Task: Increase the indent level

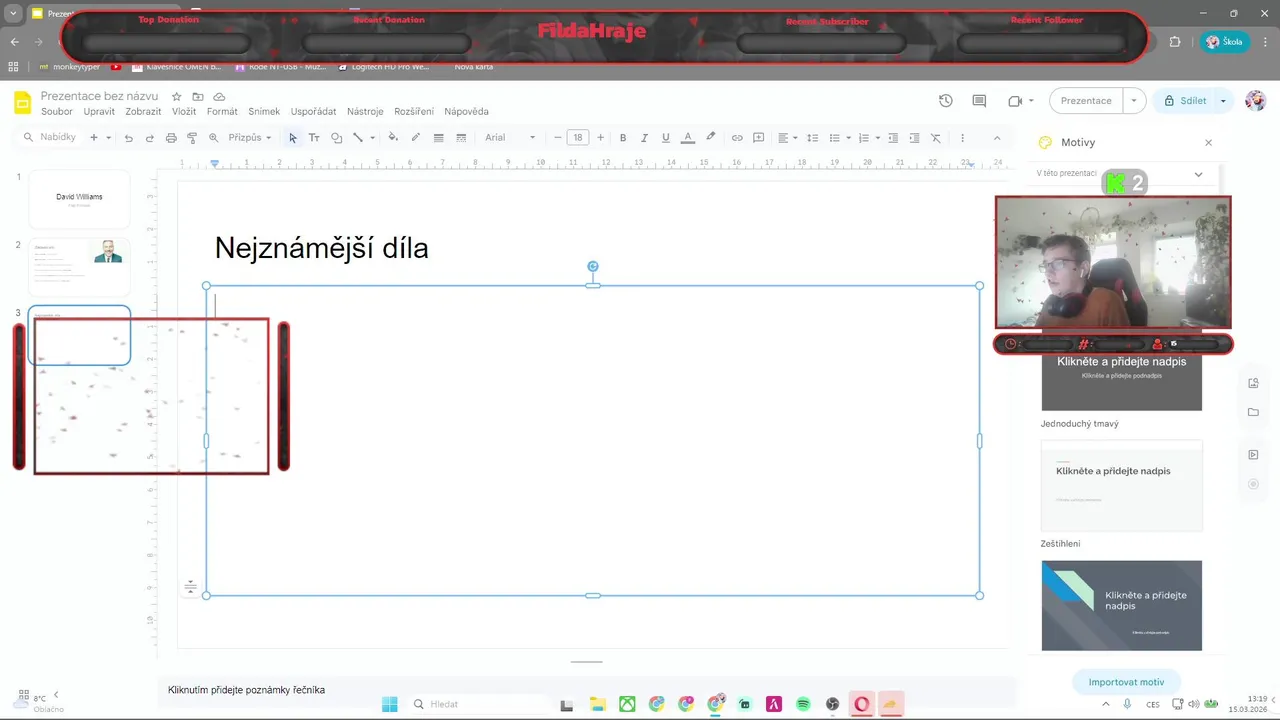Action: 914,138
